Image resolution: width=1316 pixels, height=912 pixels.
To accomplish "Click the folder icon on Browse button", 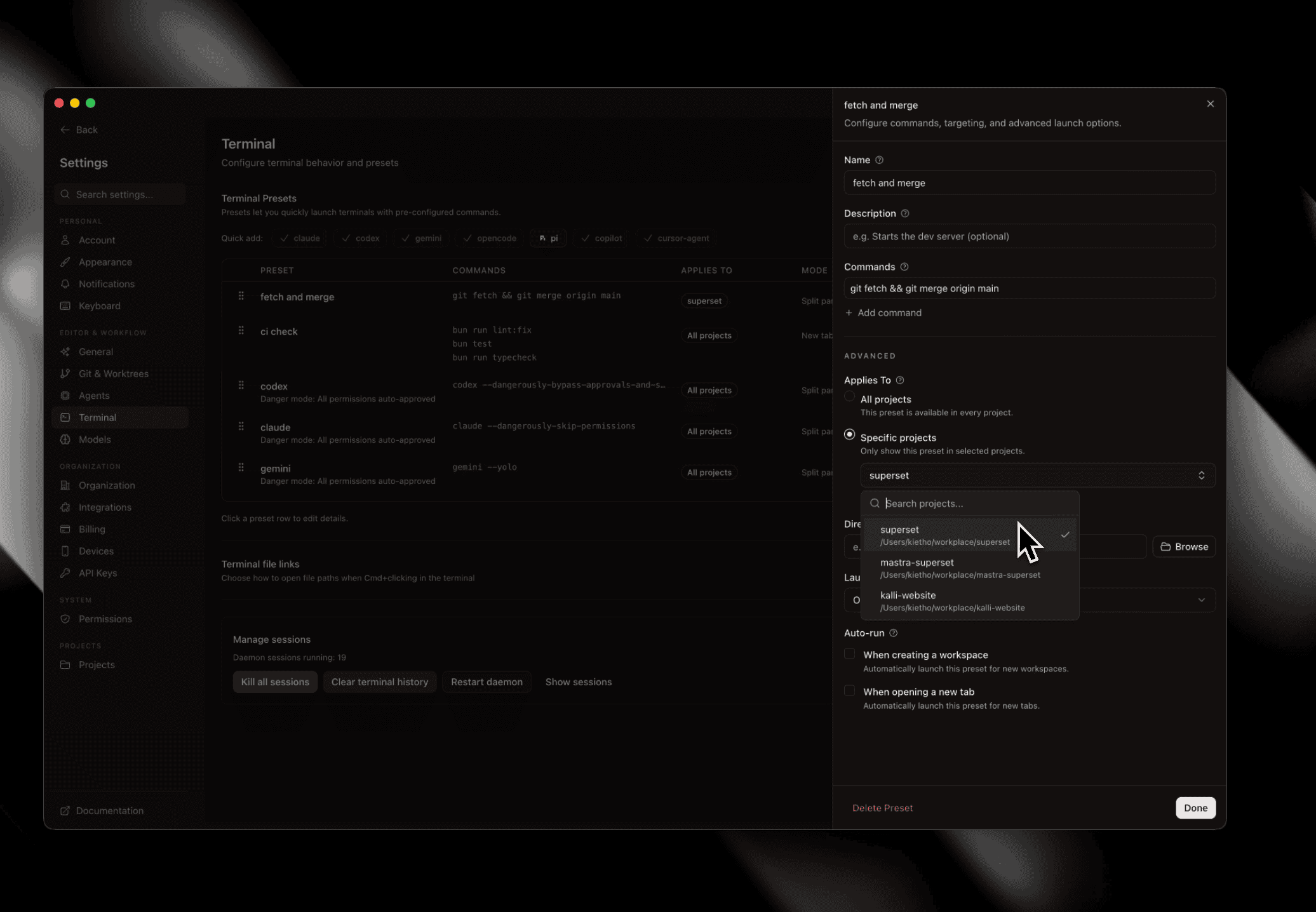I will tap(1165, 547).
